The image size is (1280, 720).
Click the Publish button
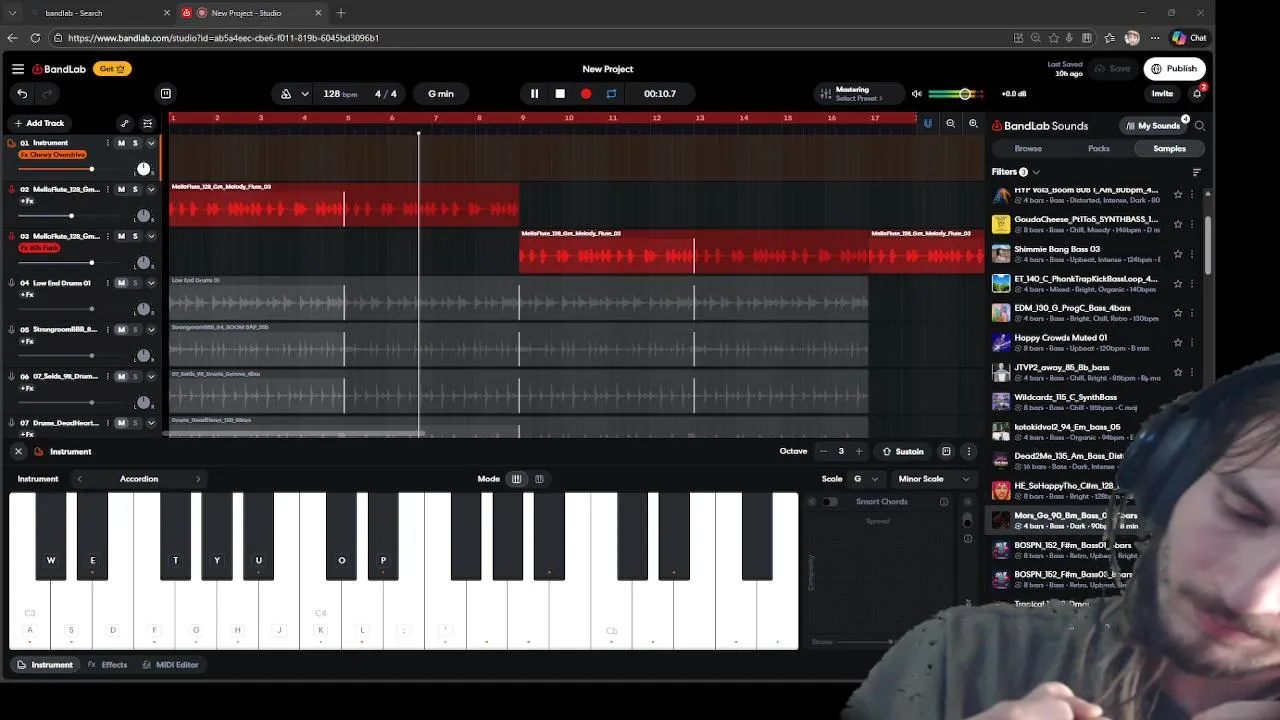[x=1174, y=69]
